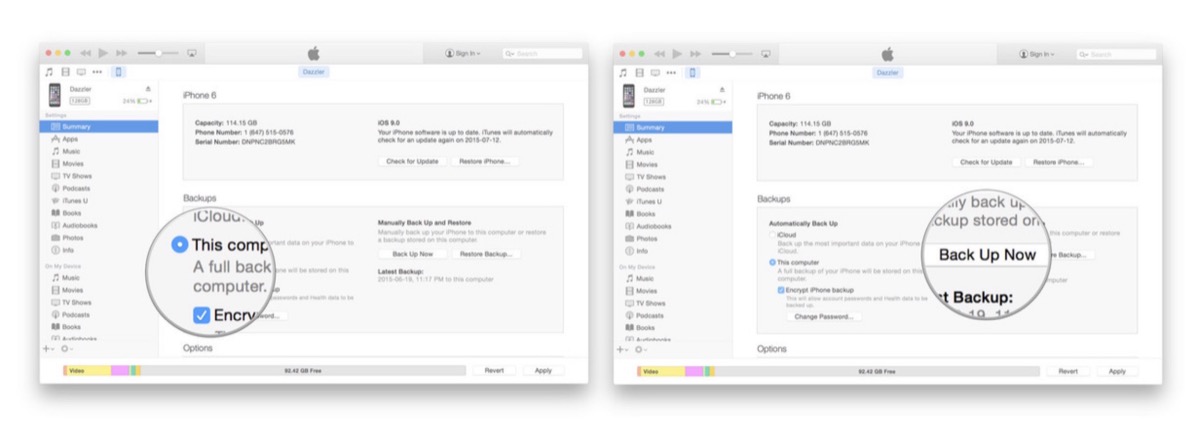The image size is (1200, 436).
Task: Click yellow Video storage segment in left window
Action: [x=87, y=370]
